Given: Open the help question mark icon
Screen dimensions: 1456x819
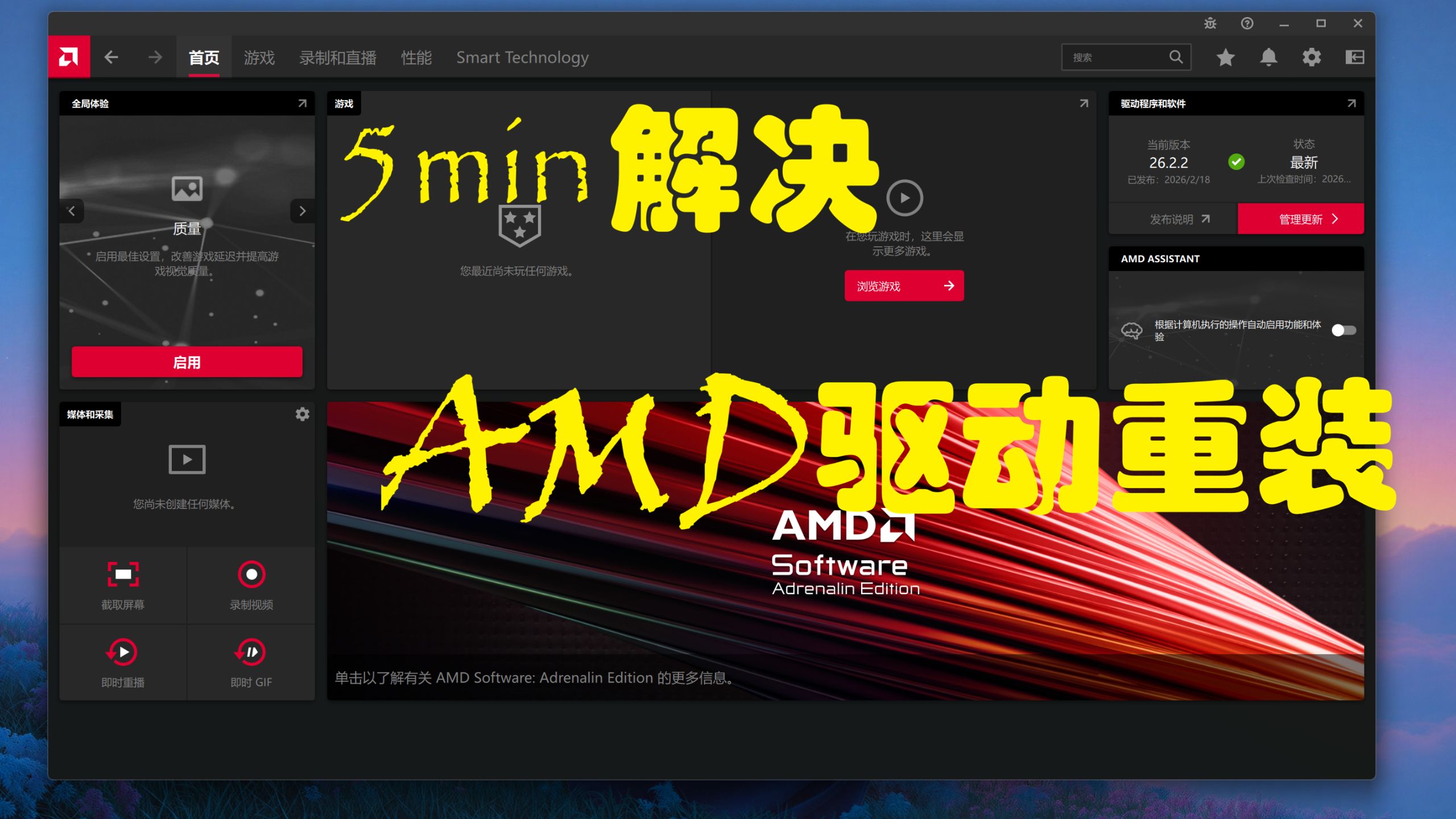Looking at the screenshot, I should [x=1247, y=23].
